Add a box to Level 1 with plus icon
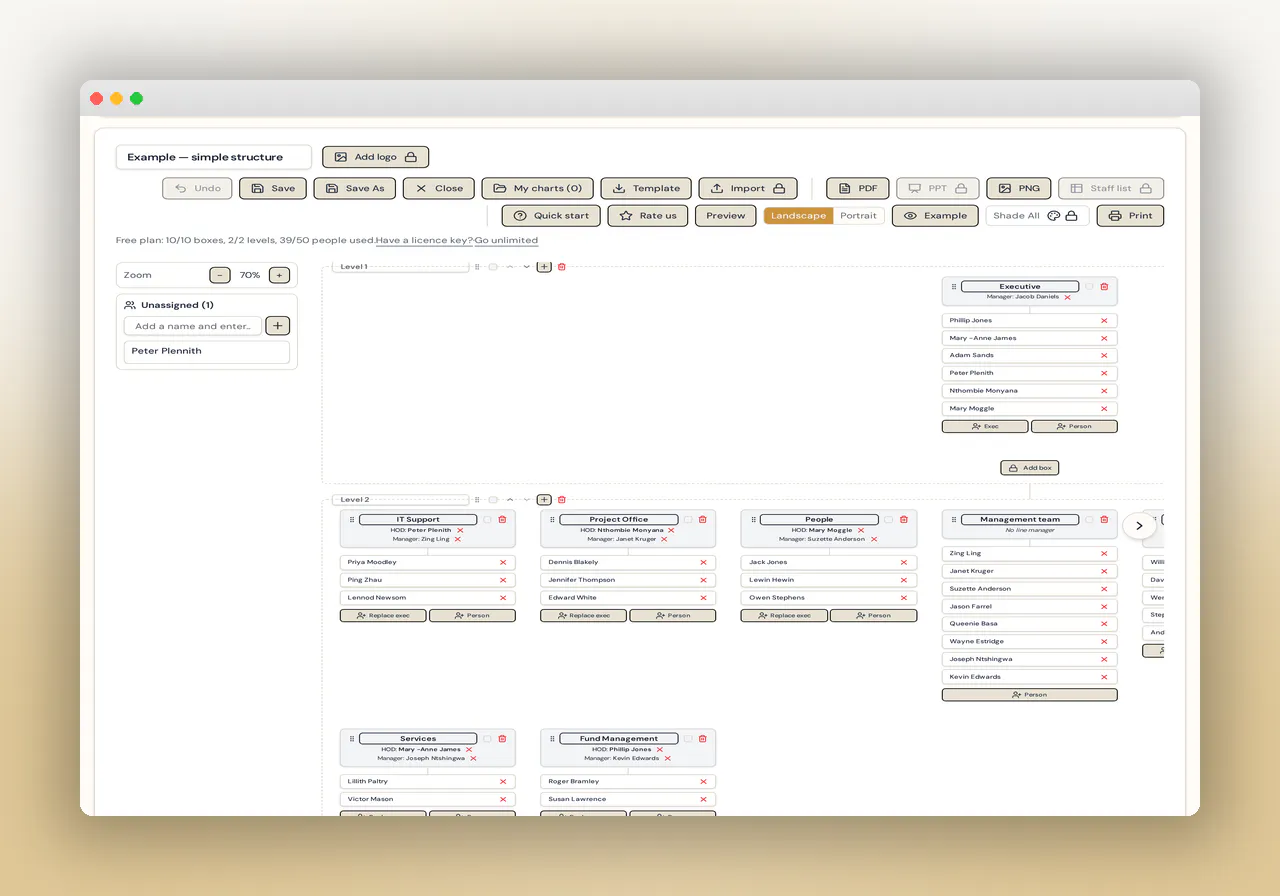The image size is (1280, 896). point(544,267)
